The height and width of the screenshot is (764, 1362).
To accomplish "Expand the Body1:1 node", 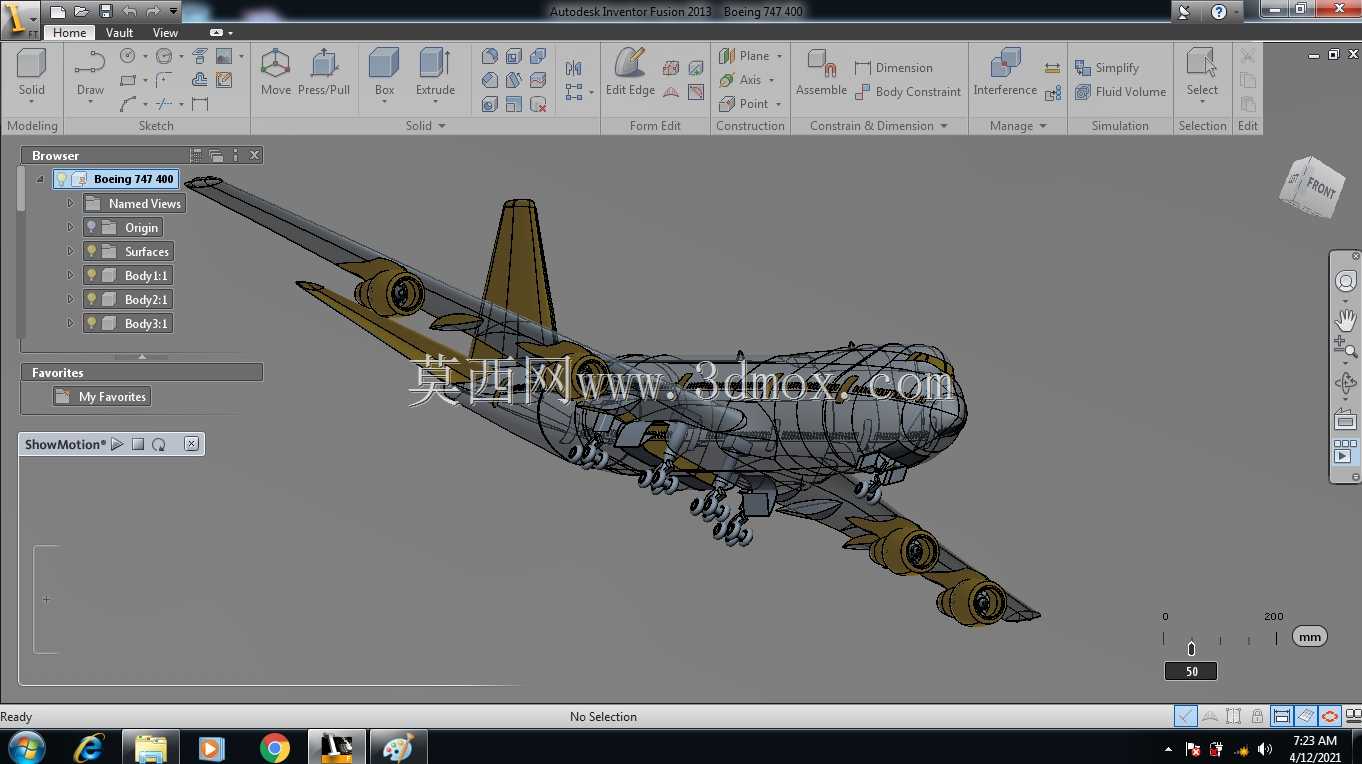I will 70,276.
